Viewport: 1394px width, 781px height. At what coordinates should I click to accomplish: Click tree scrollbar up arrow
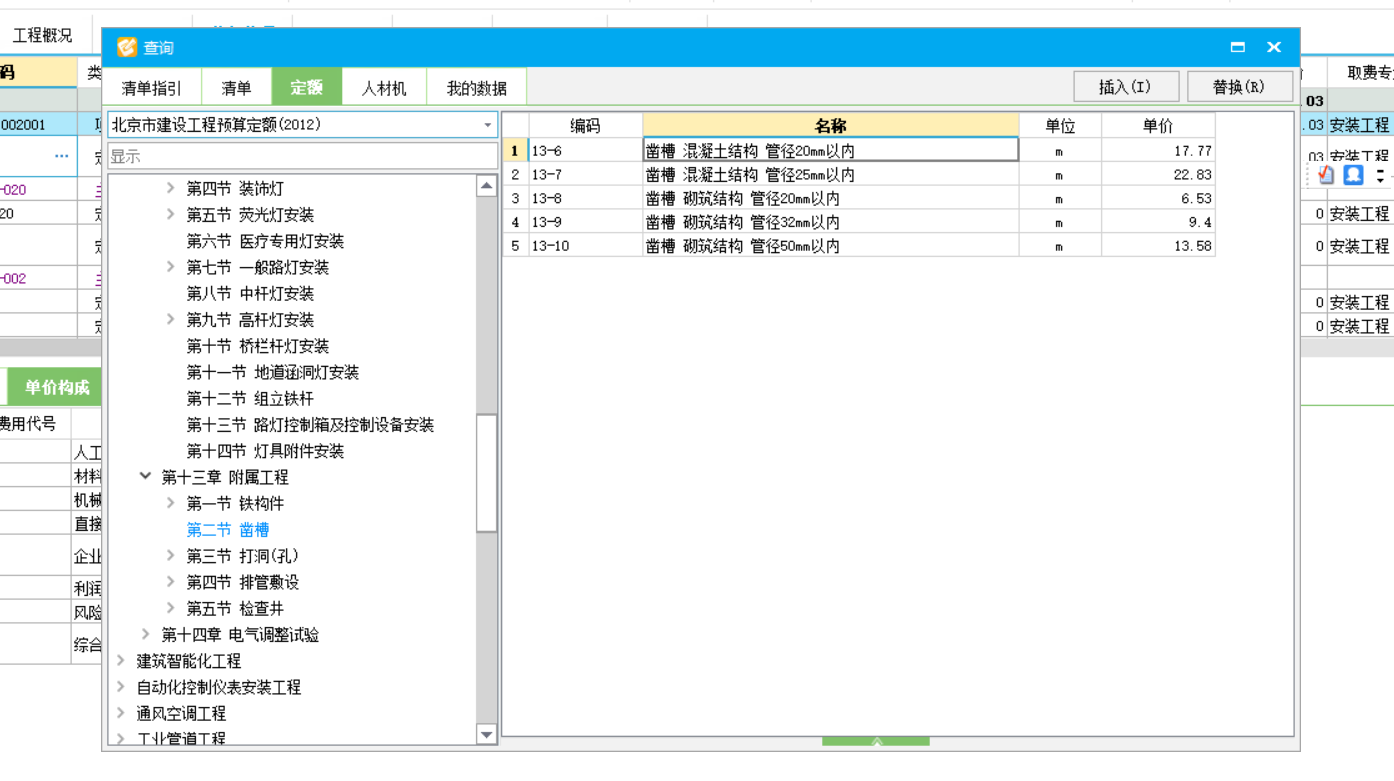tap(487, 186)
